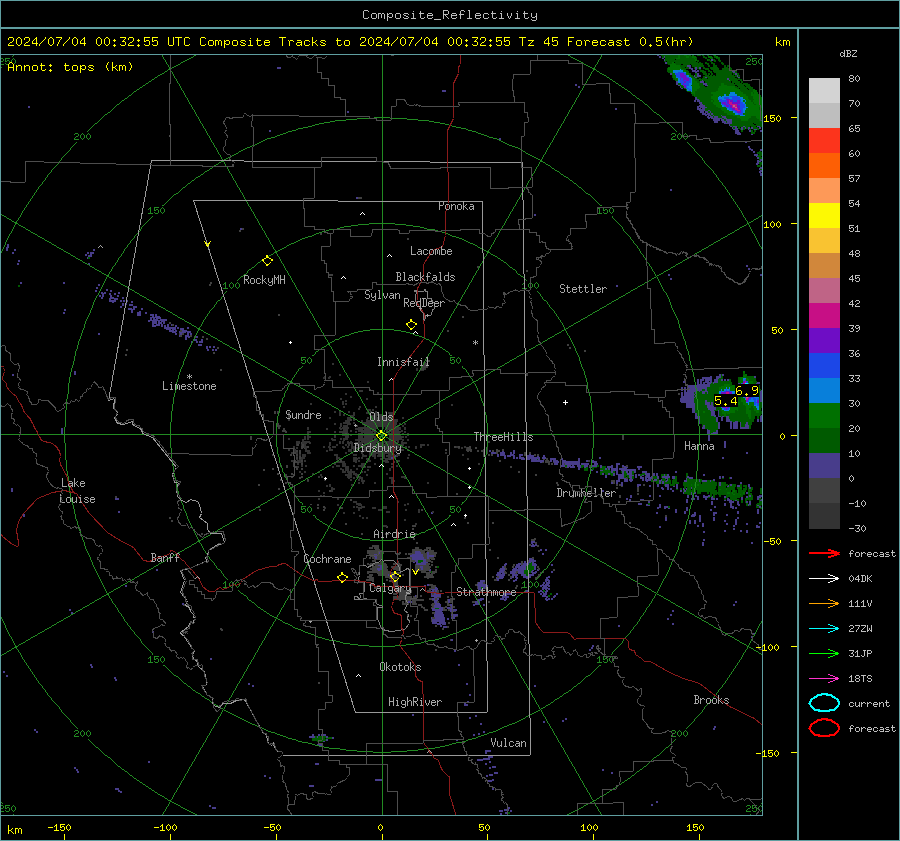Click the -50 tick on the x-axis
900x841 pixels.
272,828
